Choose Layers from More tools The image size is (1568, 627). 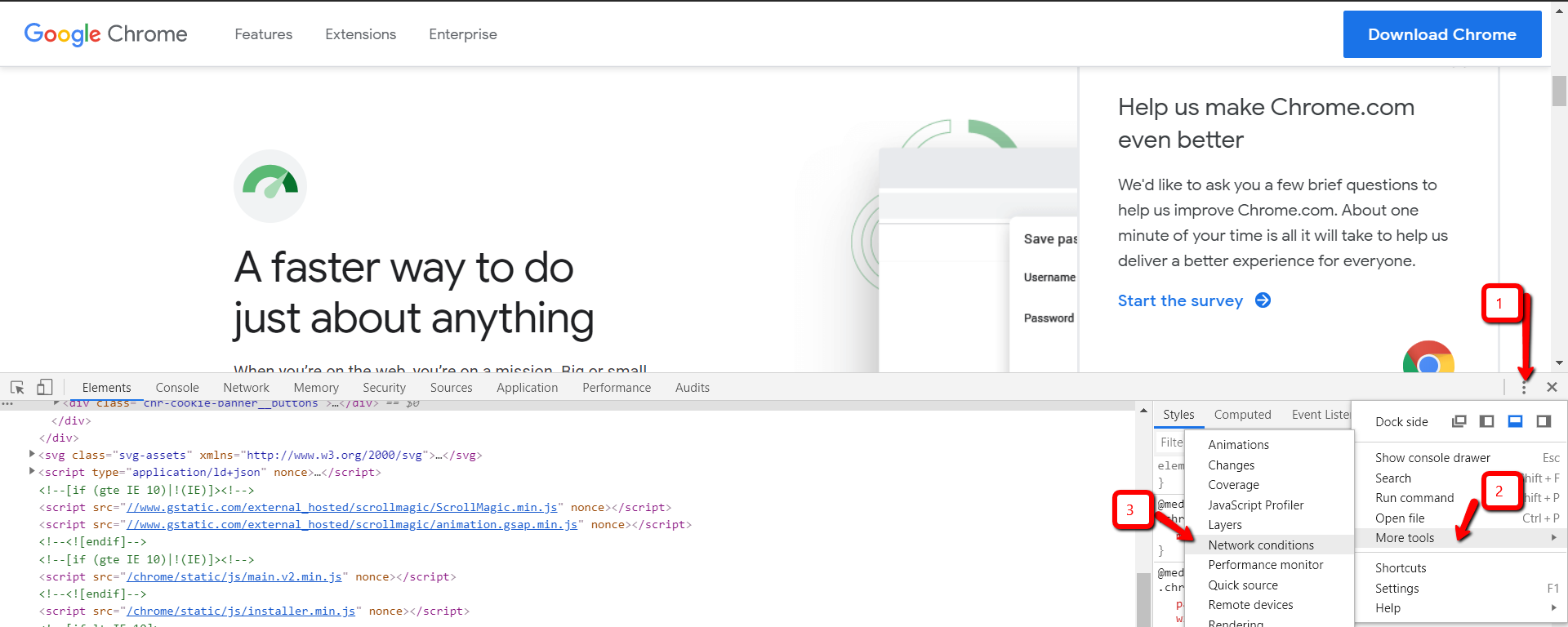click(x=1269, y=525)
